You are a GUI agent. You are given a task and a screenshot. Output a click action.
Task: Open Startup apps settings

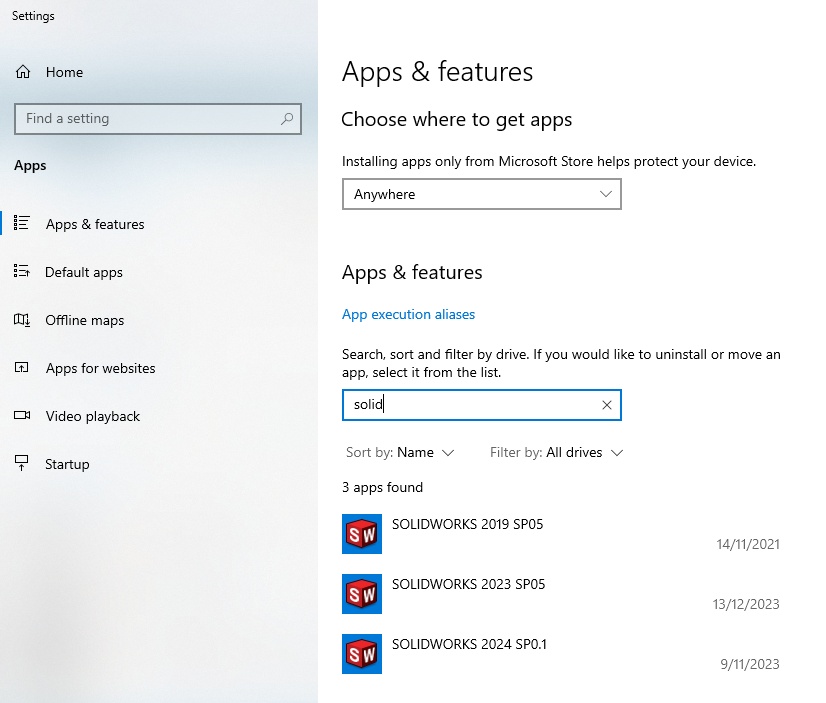[67, 464]
